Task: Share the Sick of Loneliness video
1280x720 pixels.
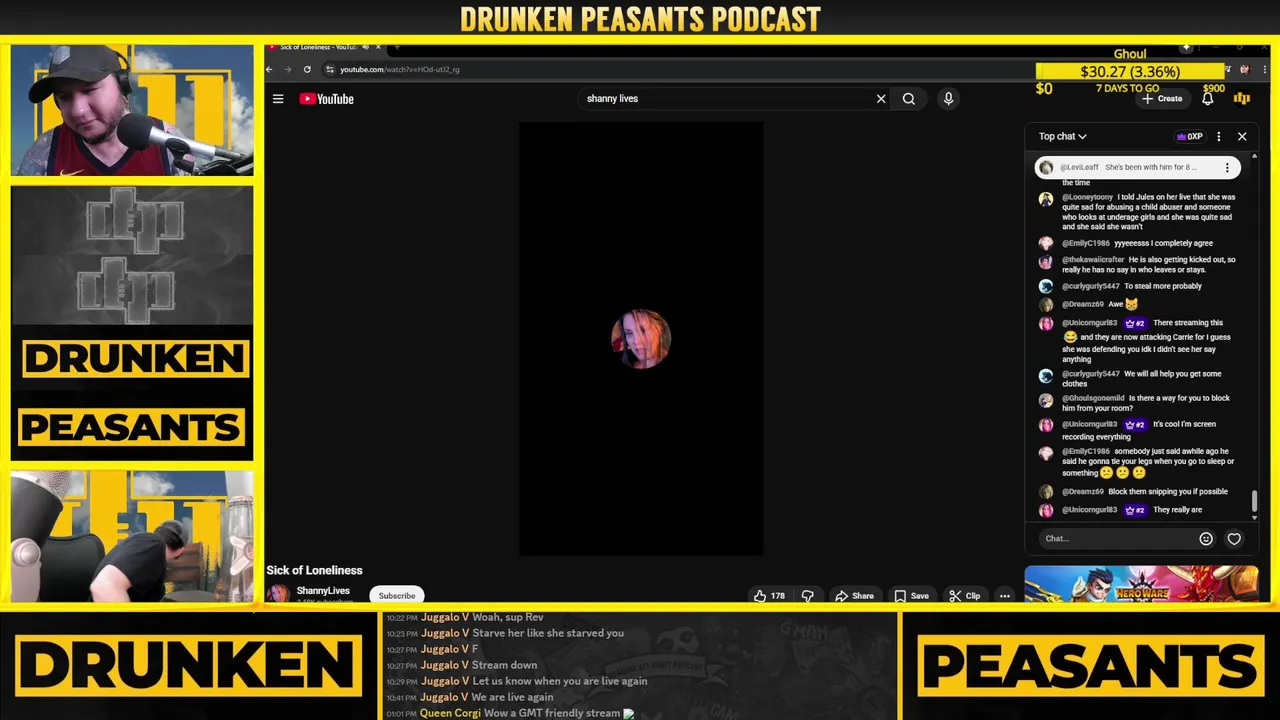Action: coord(854,596)
